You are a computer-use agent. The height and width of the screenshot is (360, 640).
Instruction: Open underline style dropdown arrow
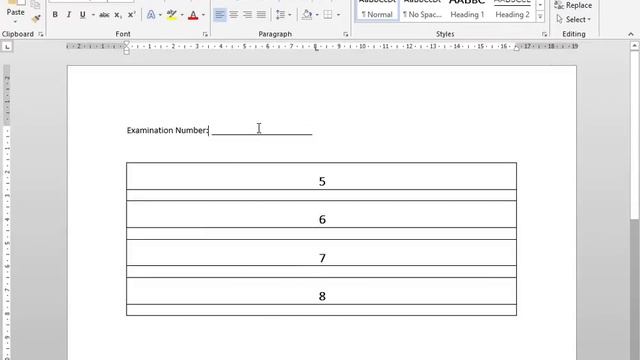coord(93,15)
